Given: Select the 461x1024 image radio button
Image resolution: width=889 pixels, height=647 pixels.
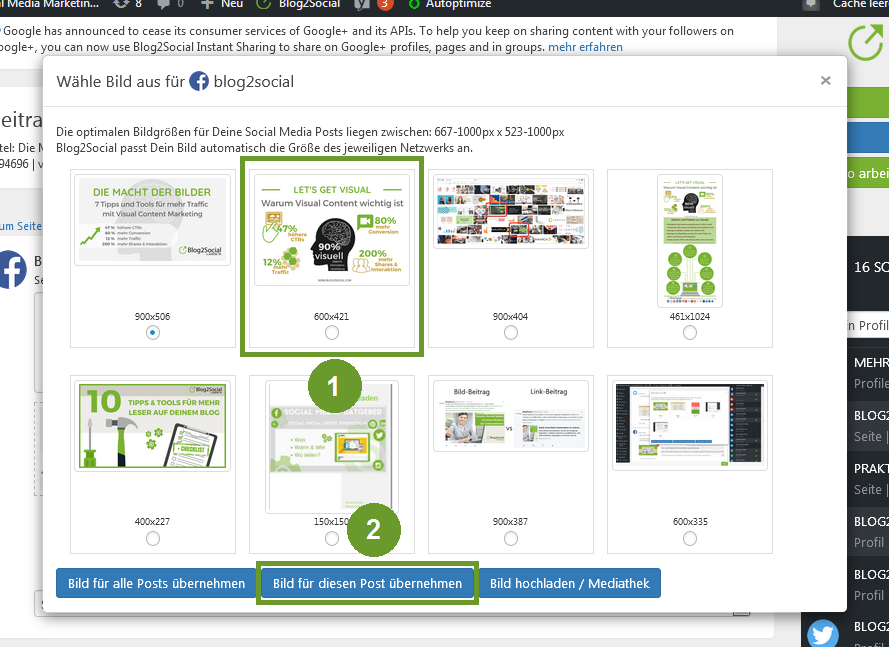Looking at the screenshot, I should 689,332.
